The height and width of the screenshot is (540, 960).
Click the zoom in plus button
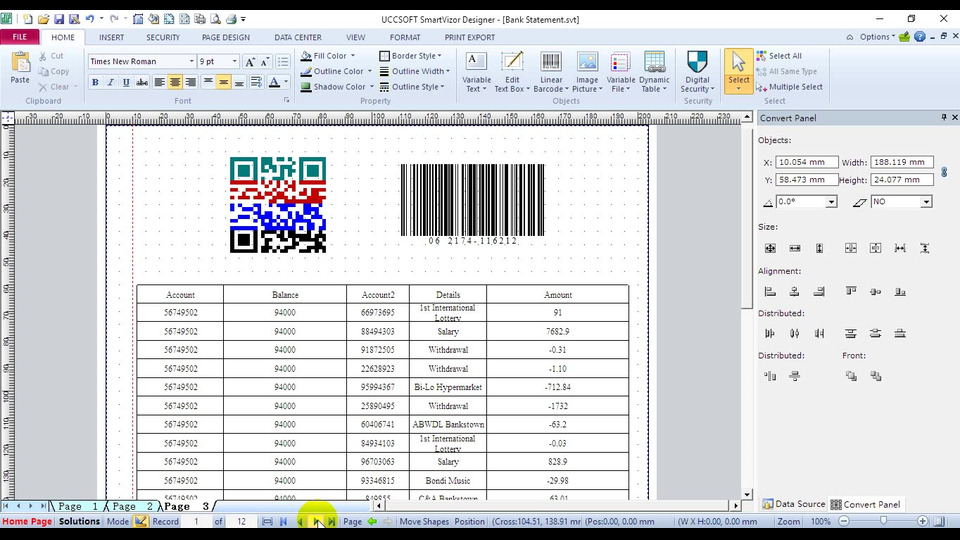pos(923,521)
